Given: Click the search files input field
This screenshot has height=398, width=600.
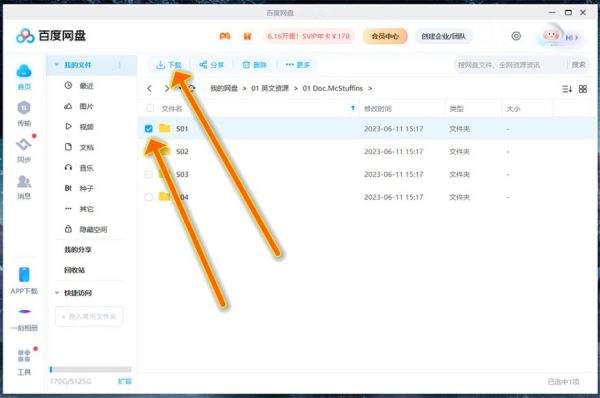Looking at the screenshot, I should coord(509,65).
